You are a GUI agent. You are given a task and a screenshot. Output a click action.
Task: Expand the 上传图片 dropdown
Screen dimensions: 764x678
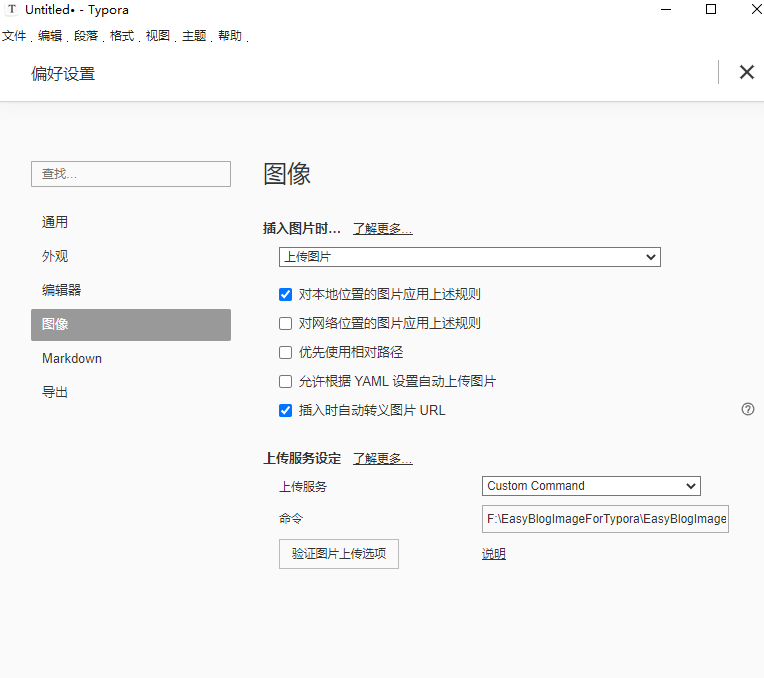point(470,257)
